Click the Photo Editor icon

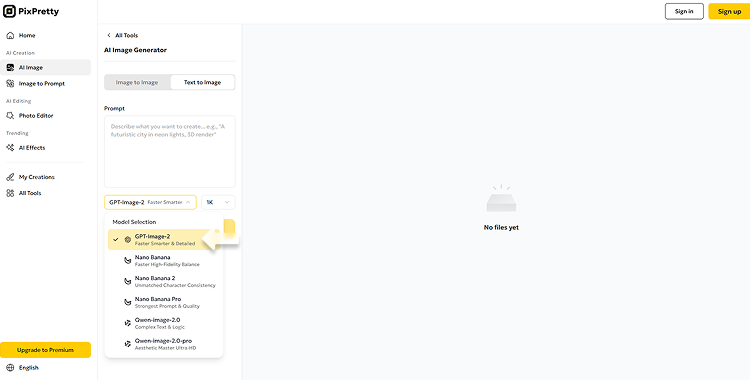tap(10, 116)
